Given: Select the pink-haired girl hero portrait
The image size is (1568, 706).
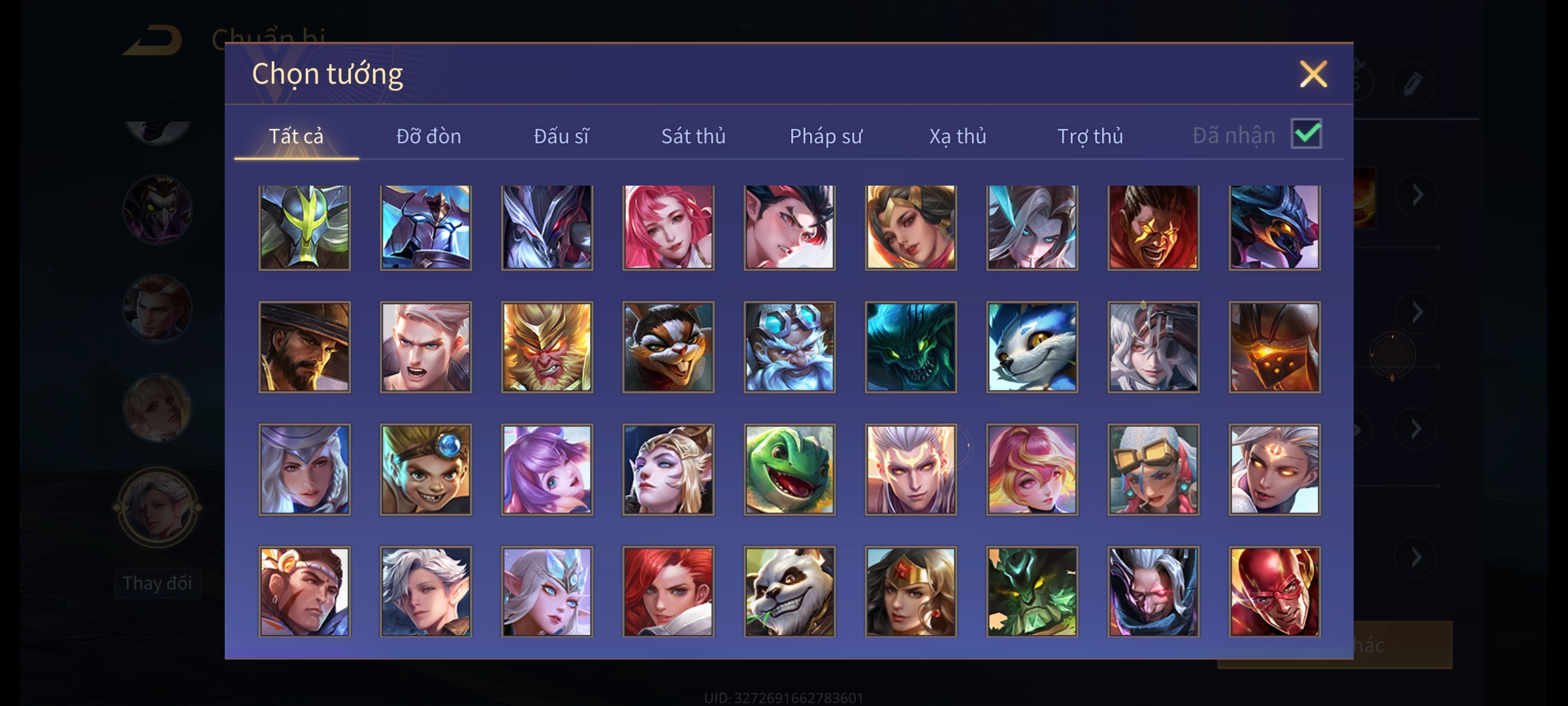Looking at the screenshot, I should pos(668,227).
